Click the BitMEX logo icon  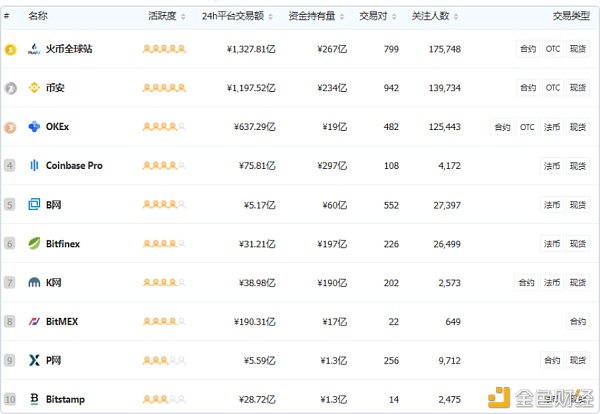[34, 321]
